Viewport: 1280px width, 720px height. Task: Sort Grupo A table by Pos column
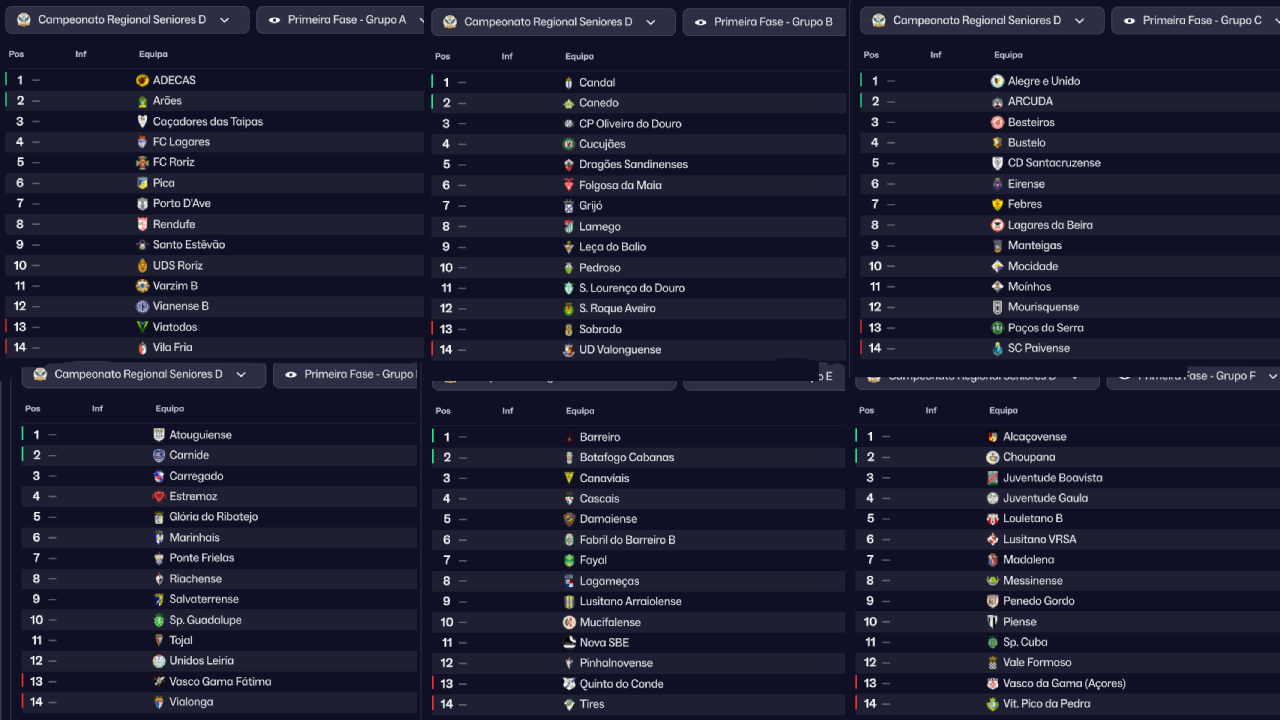click(x=16, y=54)
